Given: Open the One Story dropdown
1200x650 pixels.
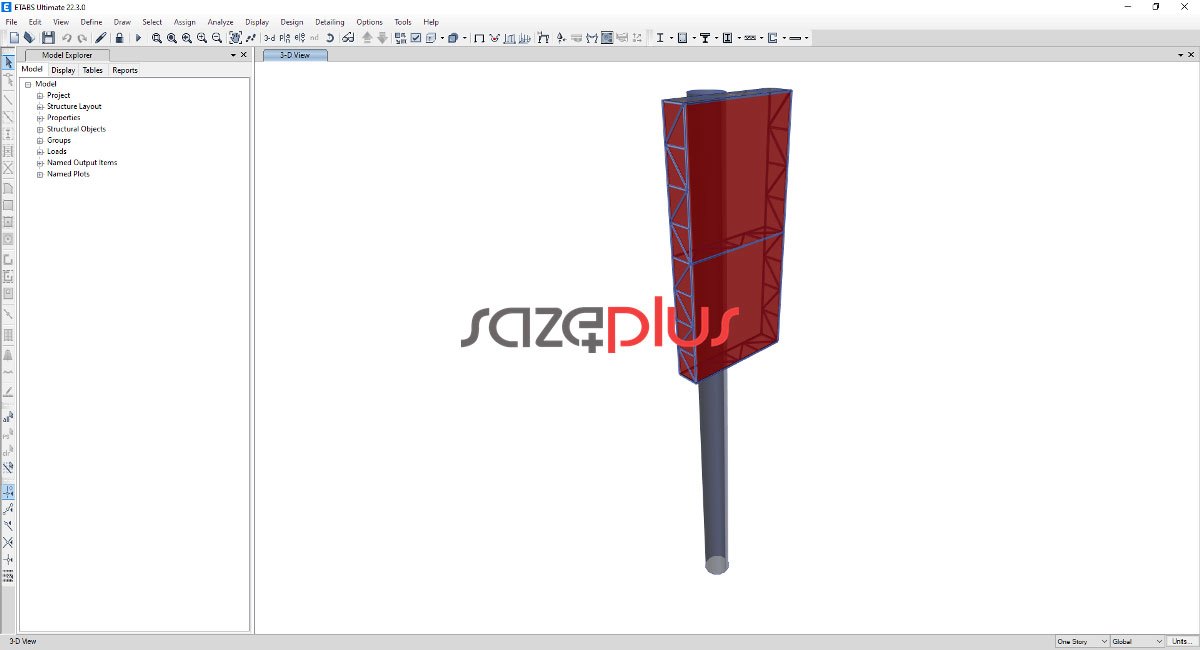Looking at the screenshot, I should pyautogui.click(x=1082, y=641).
